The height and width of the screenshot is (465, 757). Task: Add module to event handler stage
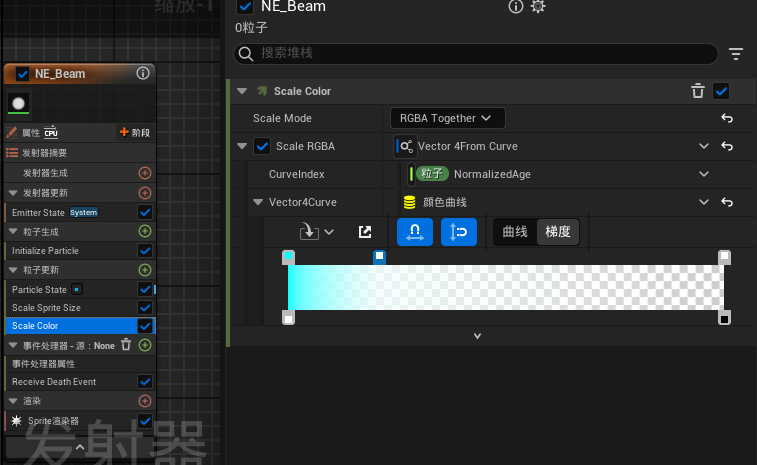pos(145,345)
